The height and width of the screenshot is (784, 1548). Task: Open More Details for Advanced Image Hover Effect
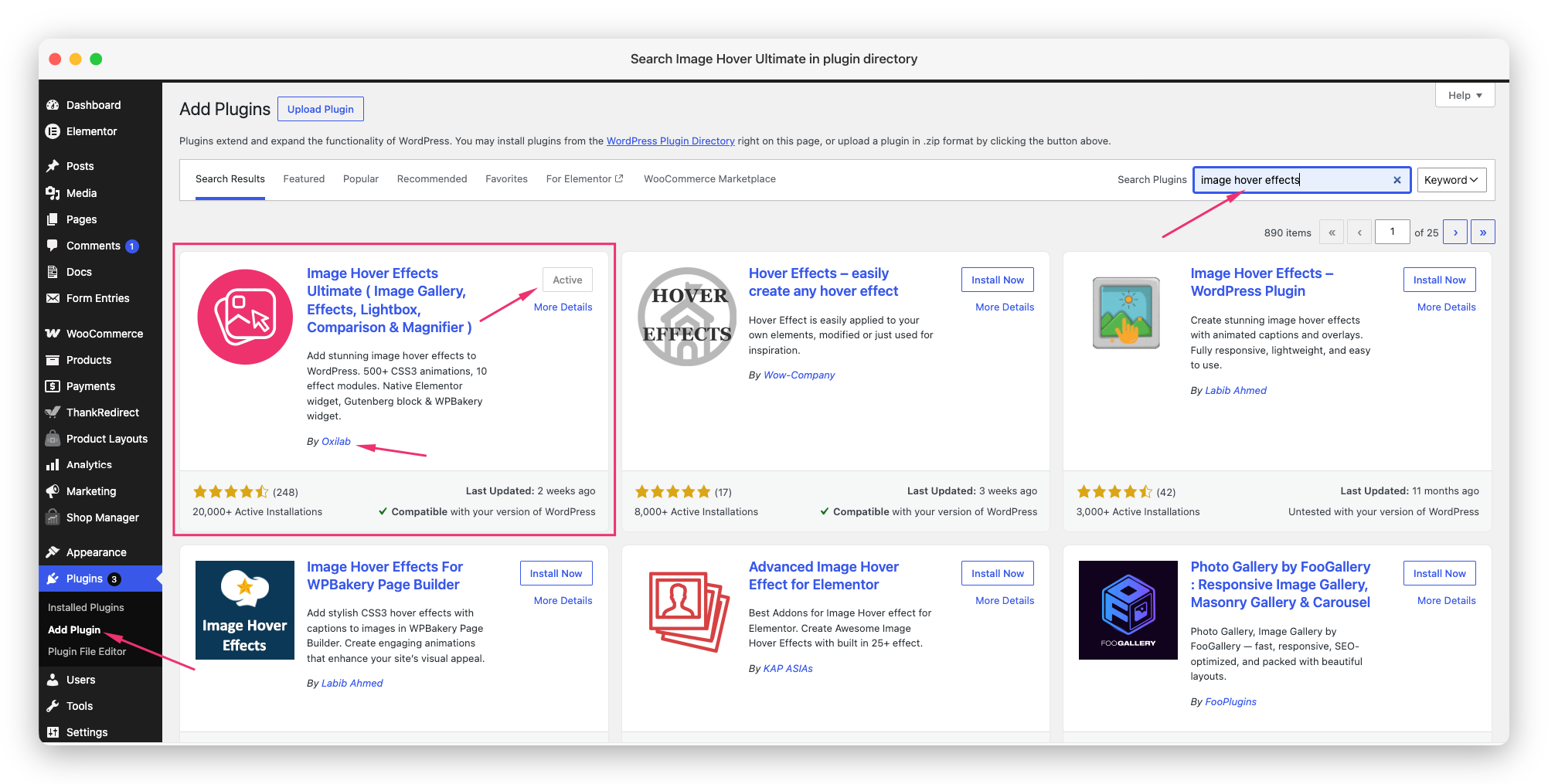[x=1005, y=601]
